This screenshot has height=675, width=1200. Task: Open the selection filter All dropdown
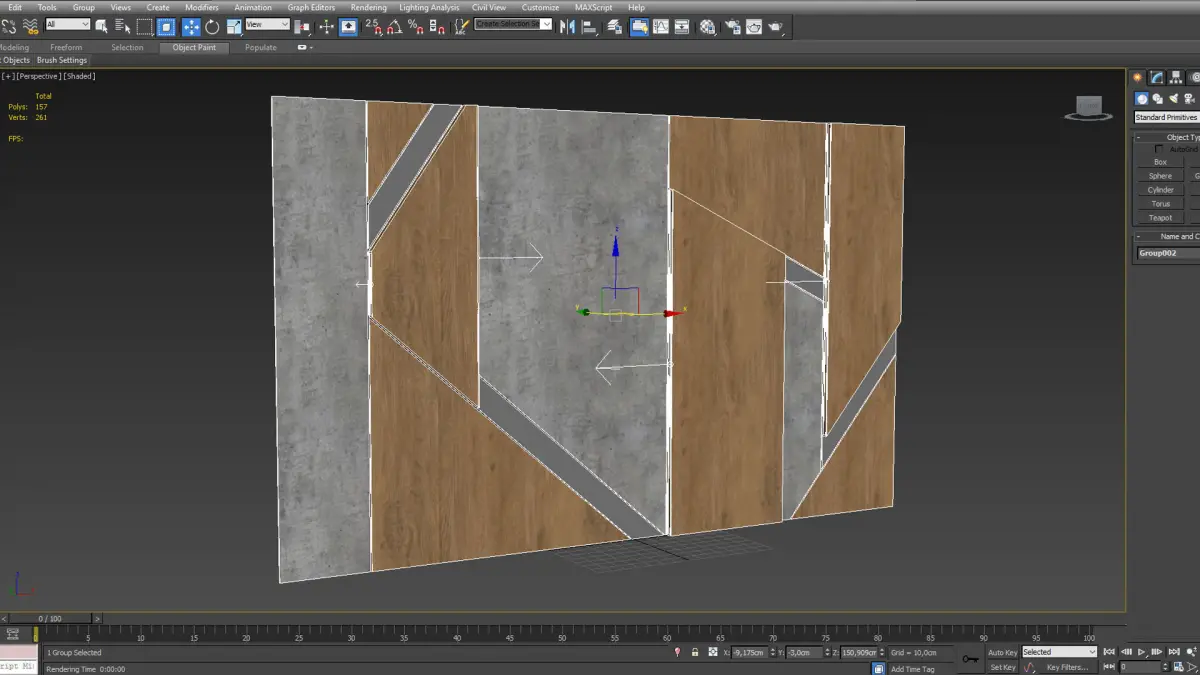(x=68, y=24)
